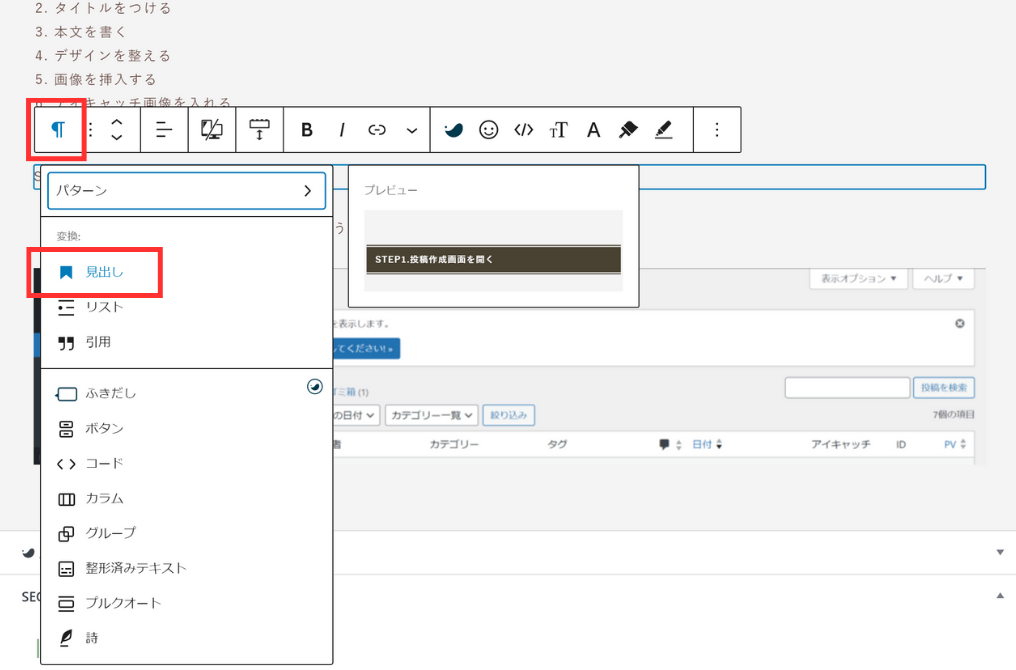The width and height of the screenshot is (1016, 670).
Task: Insert a link with the link icon
Action: [377, 130]
